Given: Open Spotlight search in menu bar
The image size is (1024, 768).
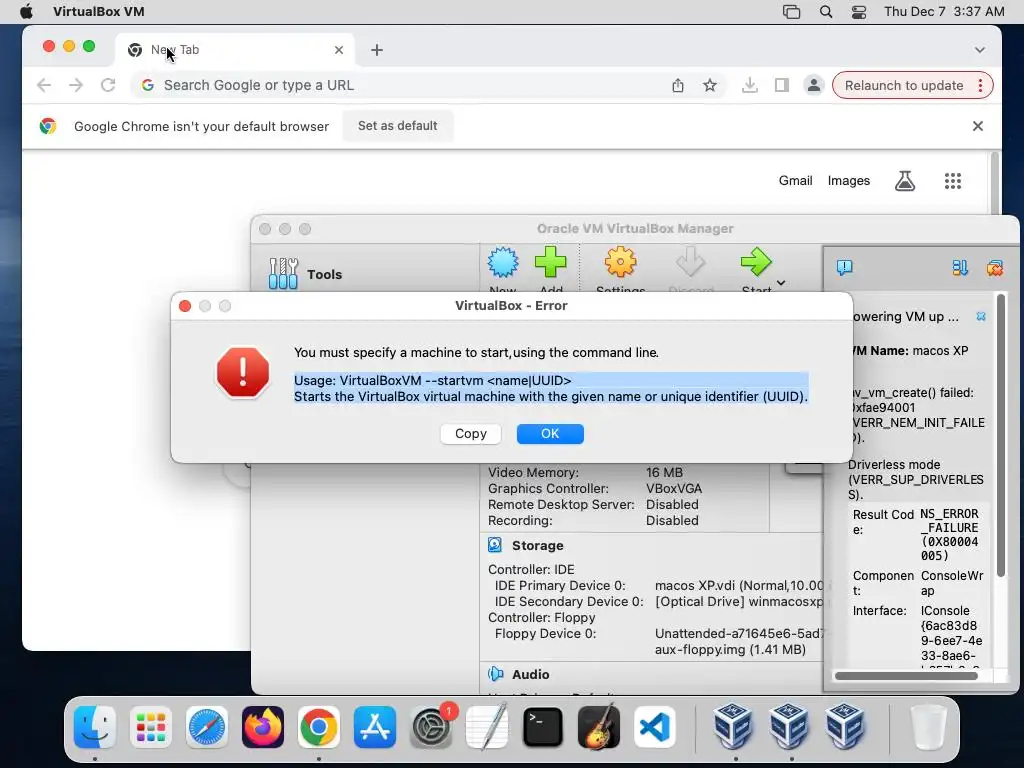Looking at the screenshot, I should (825, 12).
